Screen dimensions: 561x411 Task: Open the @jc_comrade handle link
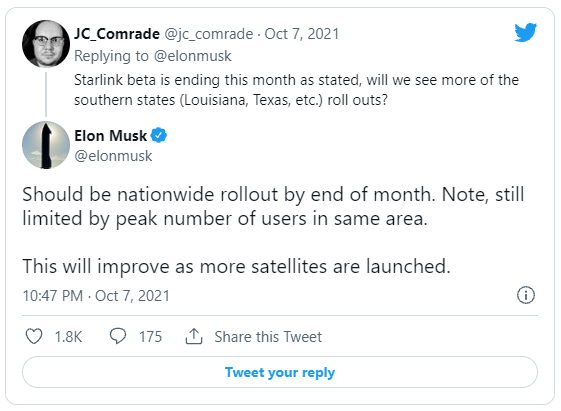coord(209,34)
